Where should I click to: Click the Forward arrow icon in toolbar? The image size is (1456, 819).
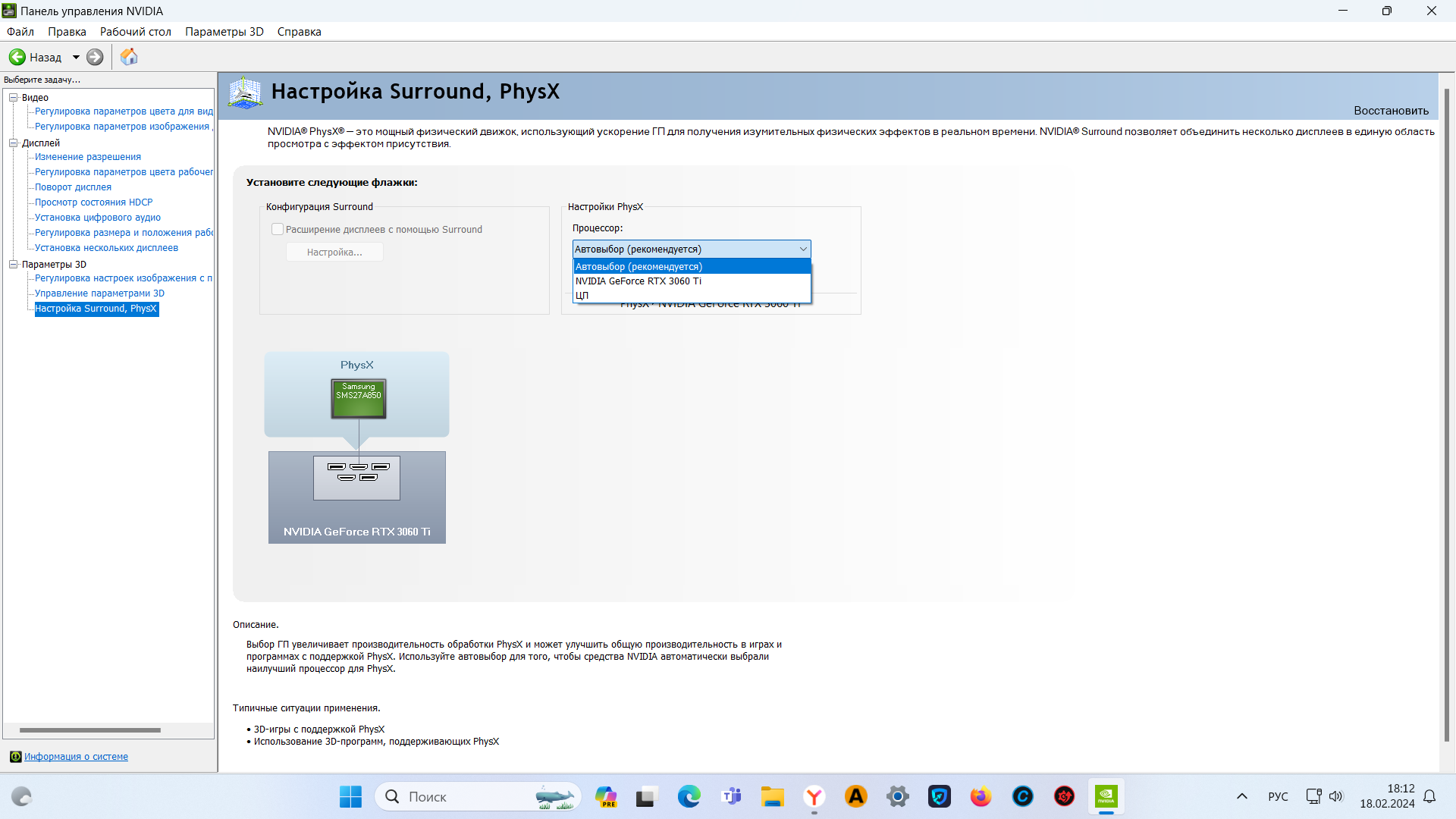coord(95,57)
